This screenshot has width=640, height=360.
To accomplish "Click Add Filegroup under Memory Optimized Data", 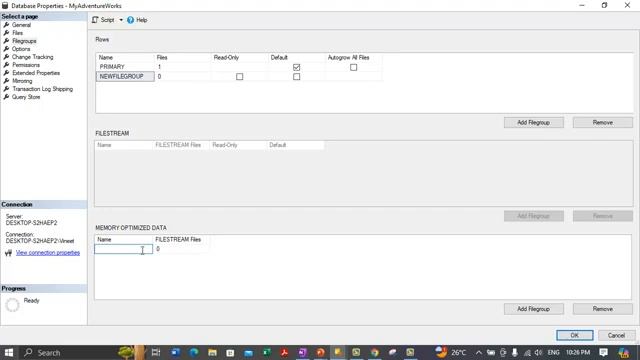I will (533, 309).
